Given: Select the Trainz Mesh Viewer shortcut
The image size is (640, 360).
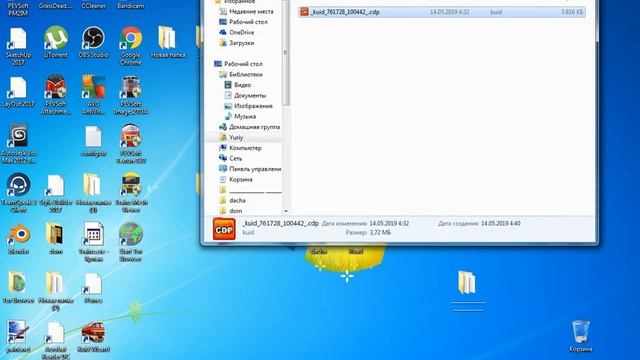Looking at the screenshot, I should pyautogui.click(x=131, y=193).
